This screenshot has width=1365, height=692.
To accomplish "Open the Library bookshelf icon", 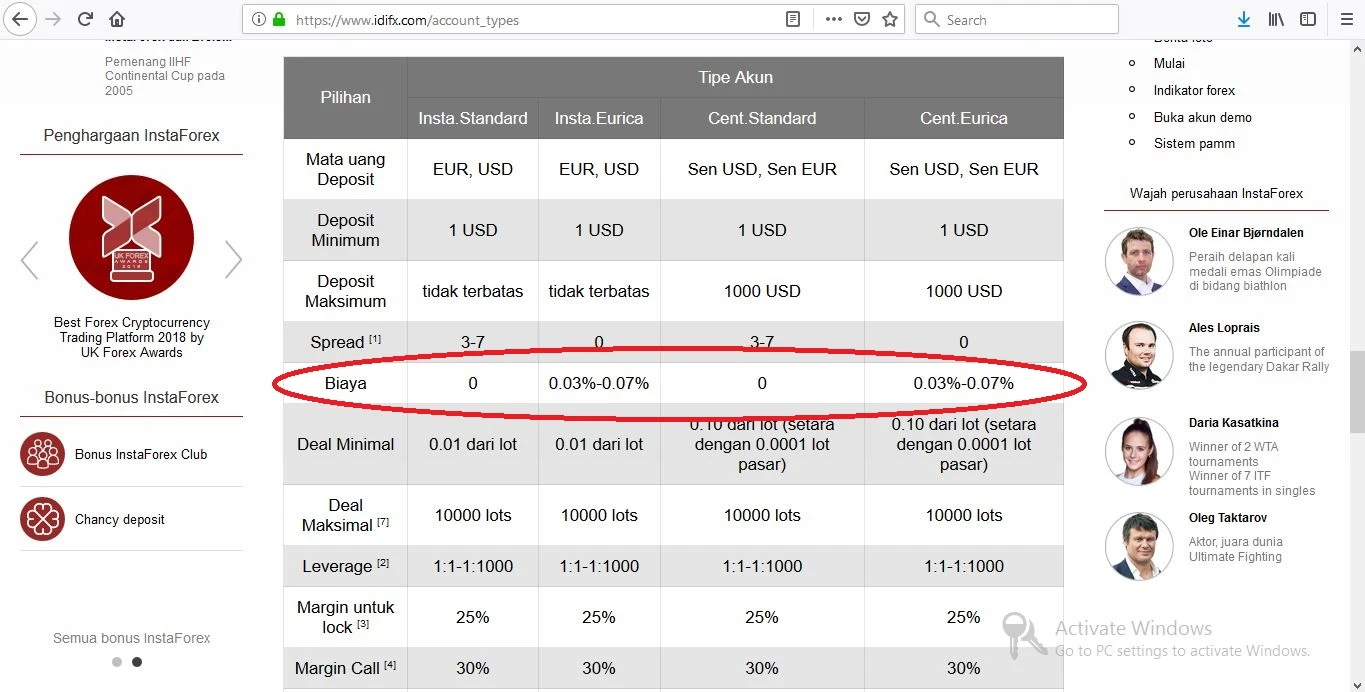I will pyautogui.click(x=1275, y=19).
